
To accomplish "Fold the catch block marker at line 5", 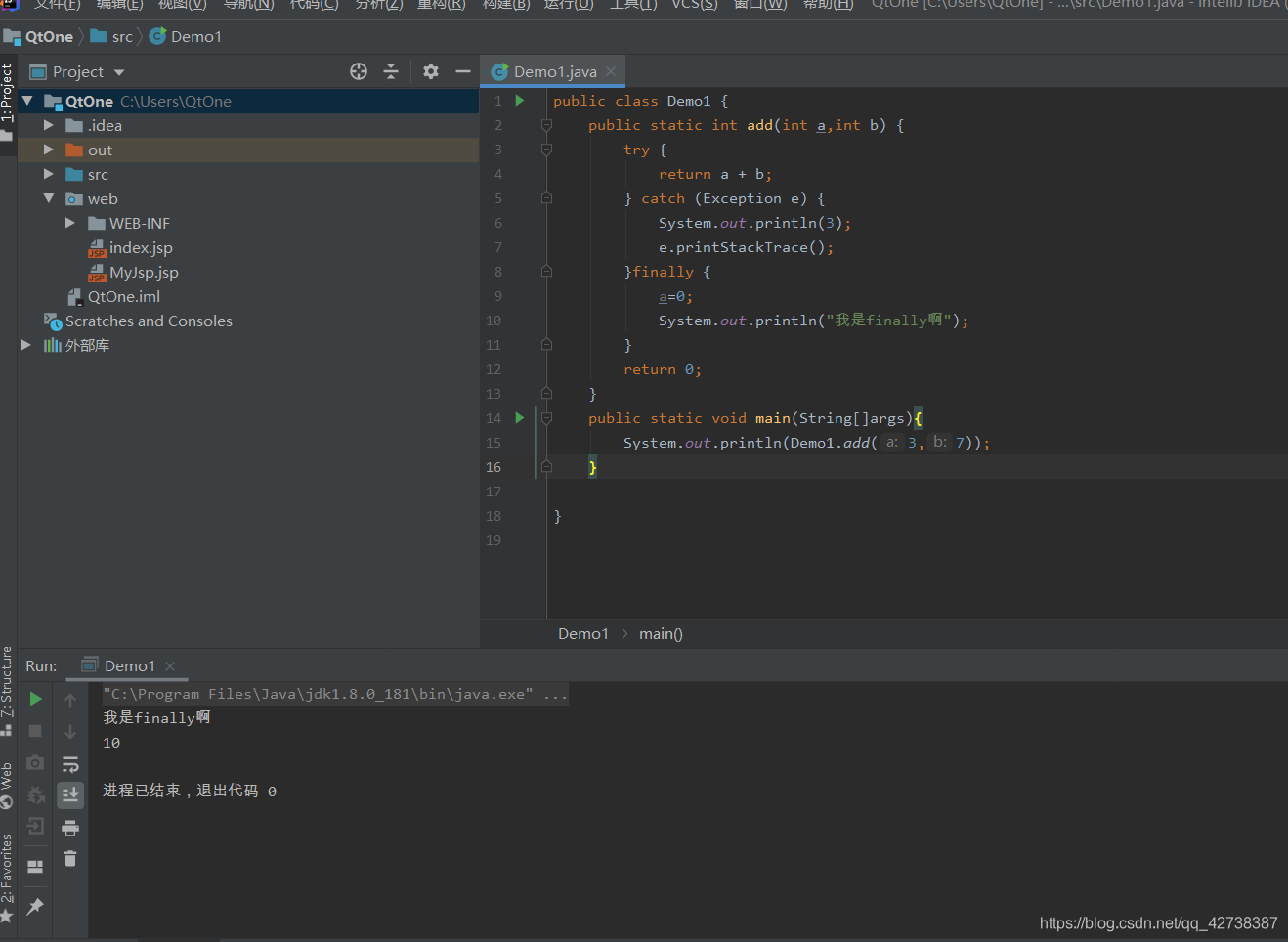I will pos(546,198).
